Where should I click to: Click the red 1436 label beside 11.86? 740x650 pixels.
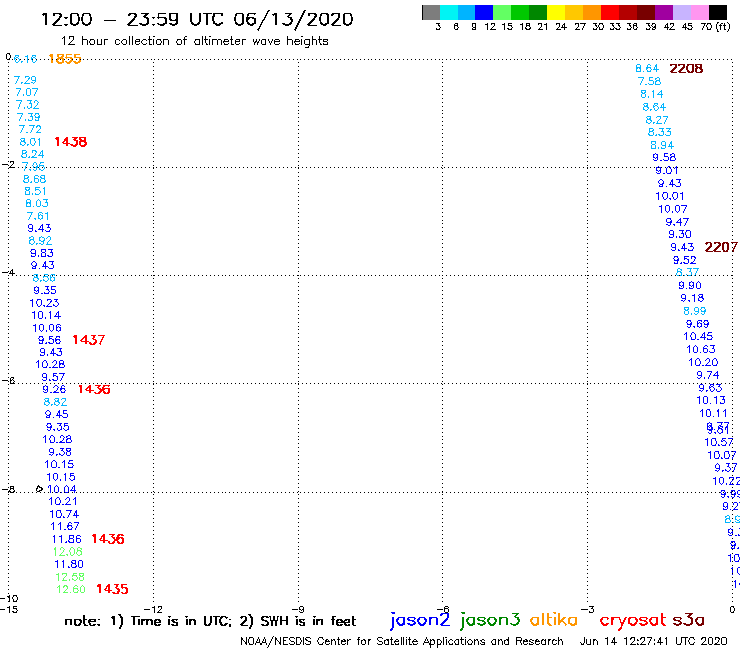click(x=108, y=539)
